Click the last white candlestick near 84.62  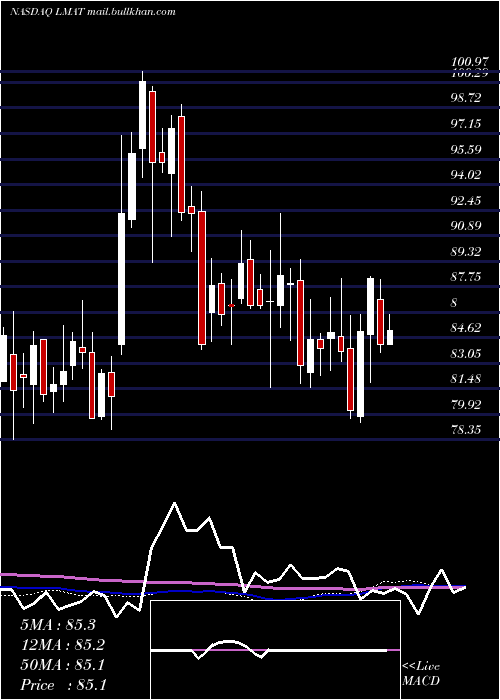(390, 337)
